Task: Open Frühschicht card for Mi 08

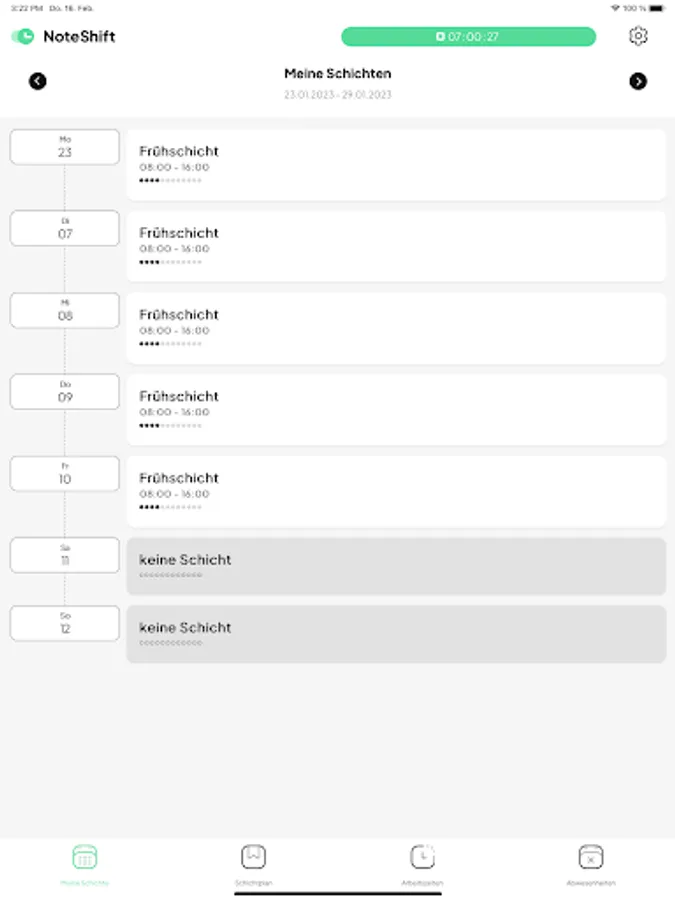Action: pyautogui.click(x=396, y=328)
